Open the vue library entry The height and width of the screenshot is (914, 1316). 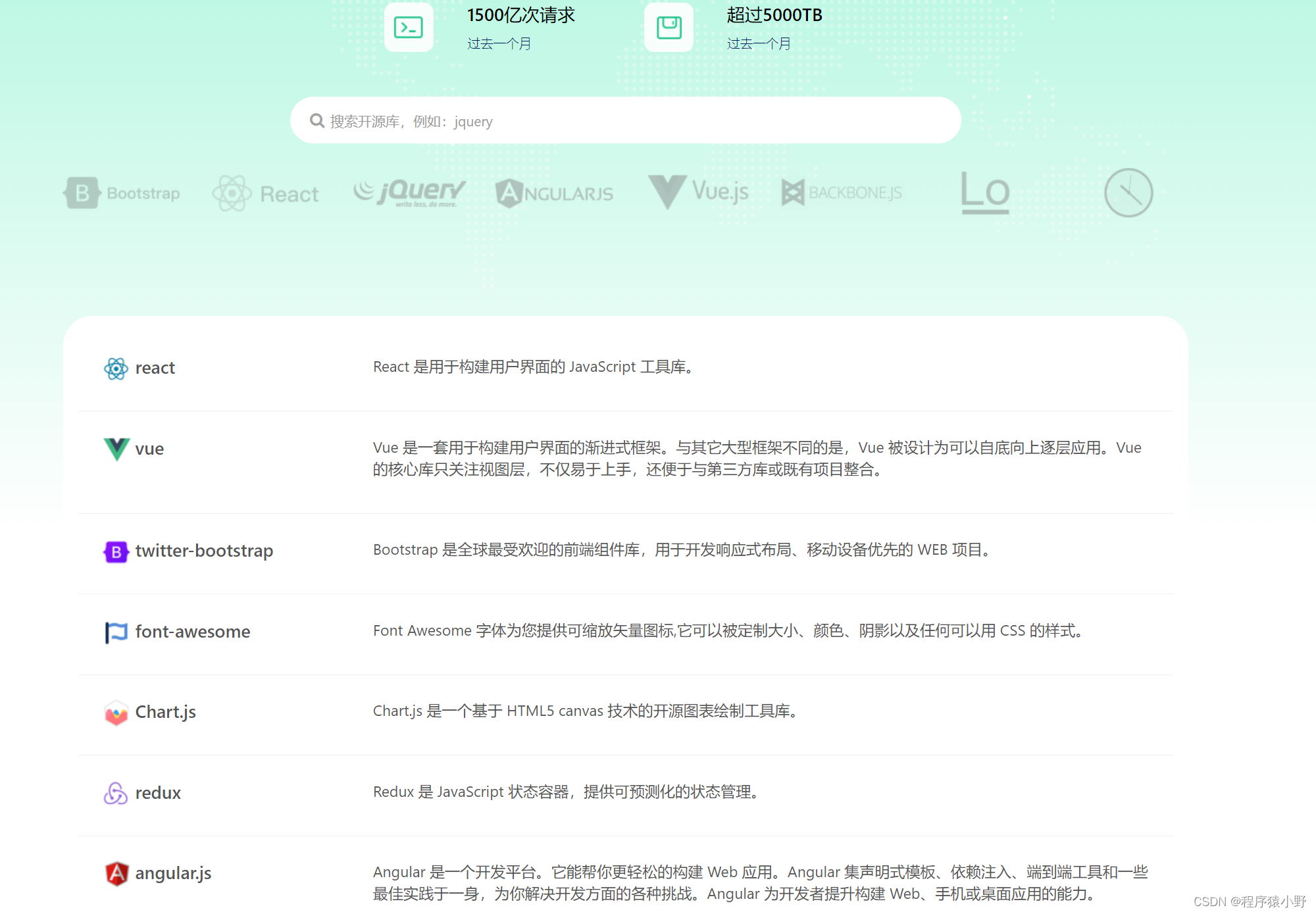(149, 449)
